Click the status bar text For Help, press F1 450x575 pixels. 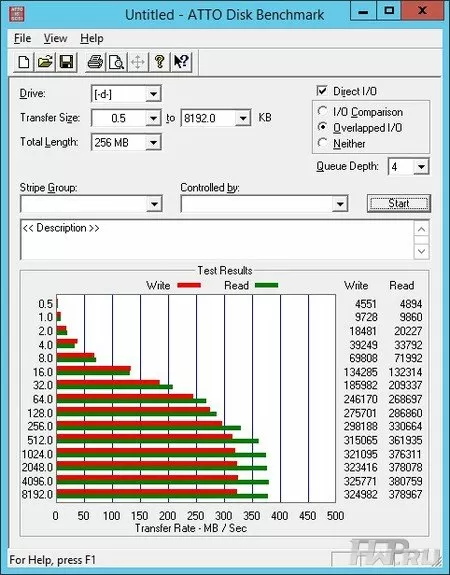pos(52,560)
